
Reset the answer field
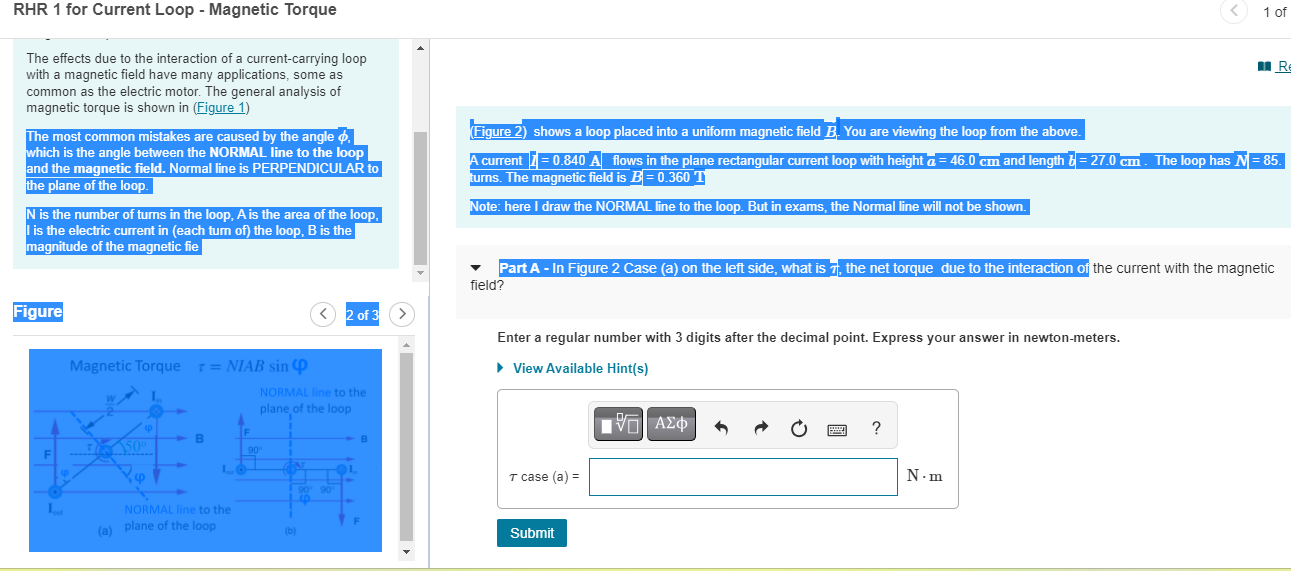798,428
